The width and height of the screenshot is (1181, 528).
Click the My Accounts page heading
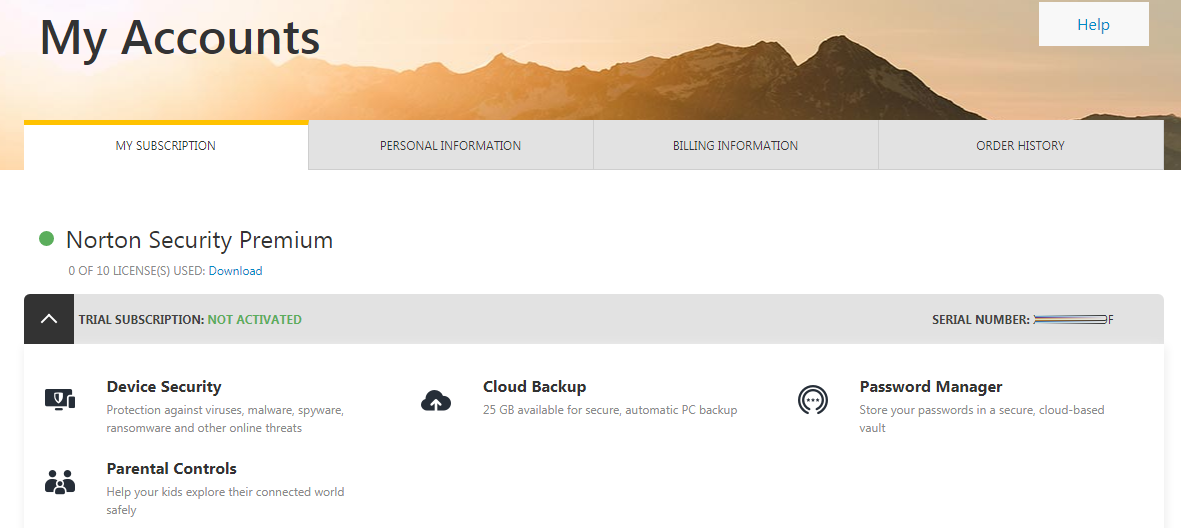pos(180,36)
